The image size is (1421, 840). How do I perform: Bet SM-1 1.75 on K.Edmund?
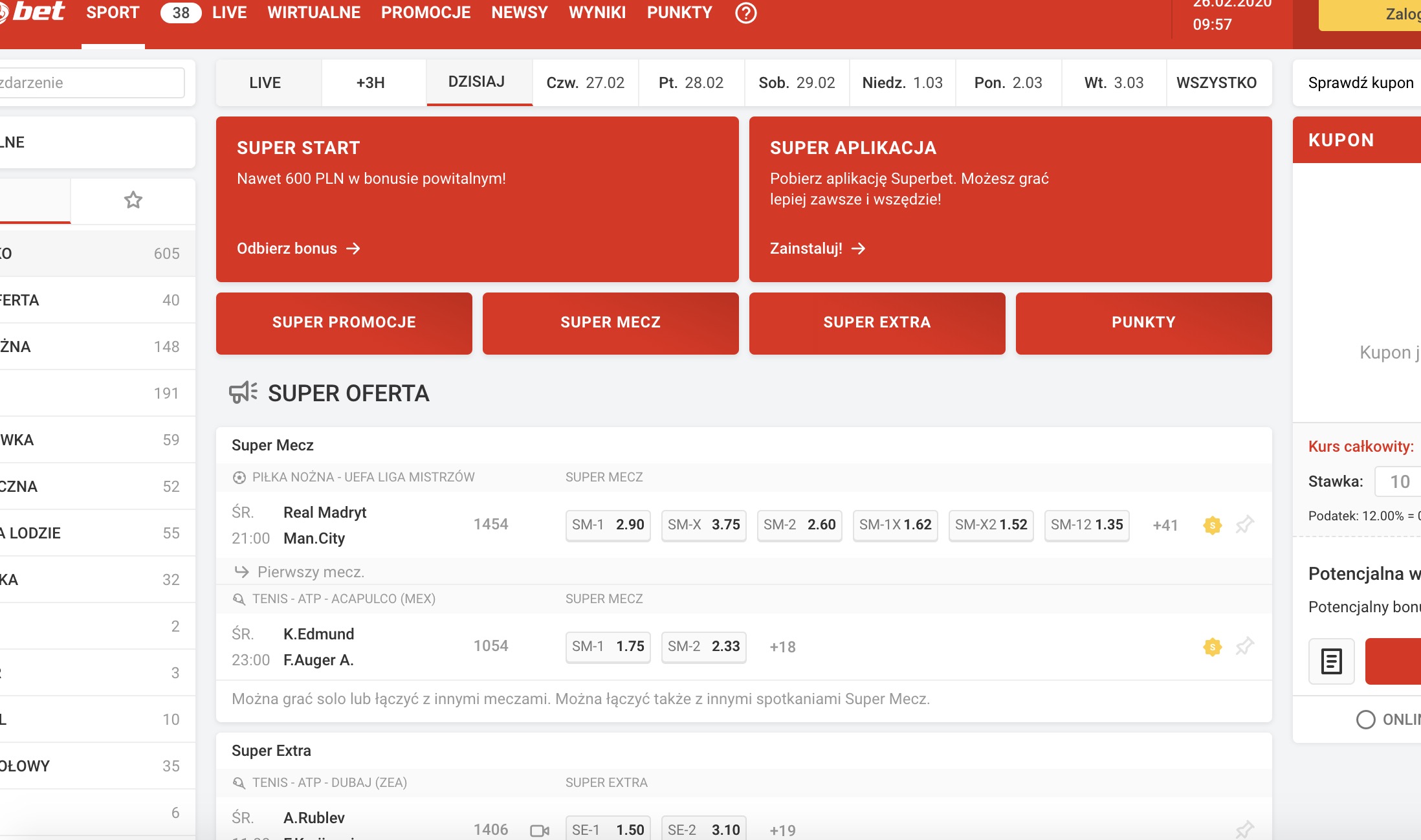(608, 647)
